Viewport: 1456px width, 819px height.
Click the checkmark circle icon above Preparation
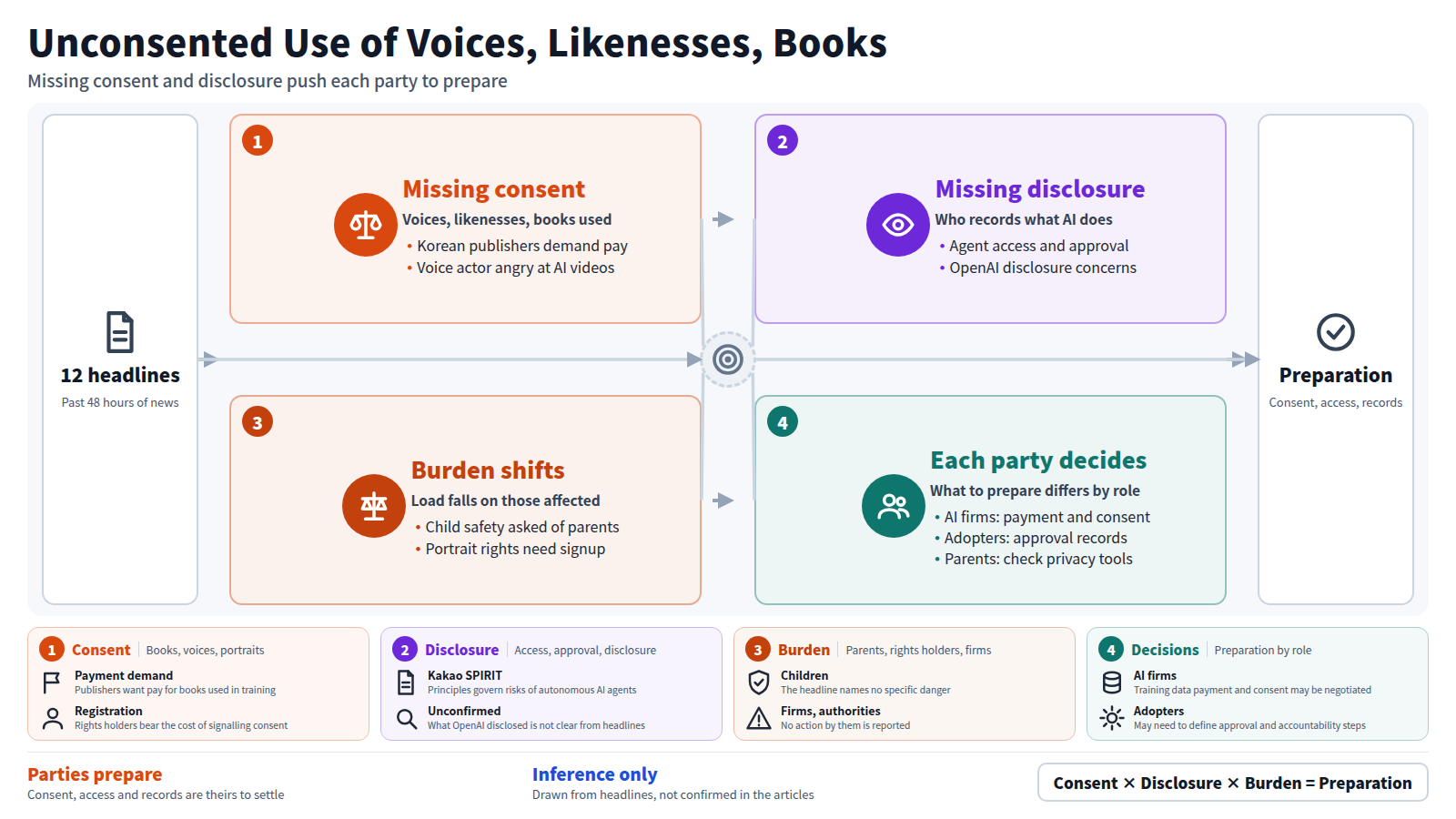tap(1336, 332)
